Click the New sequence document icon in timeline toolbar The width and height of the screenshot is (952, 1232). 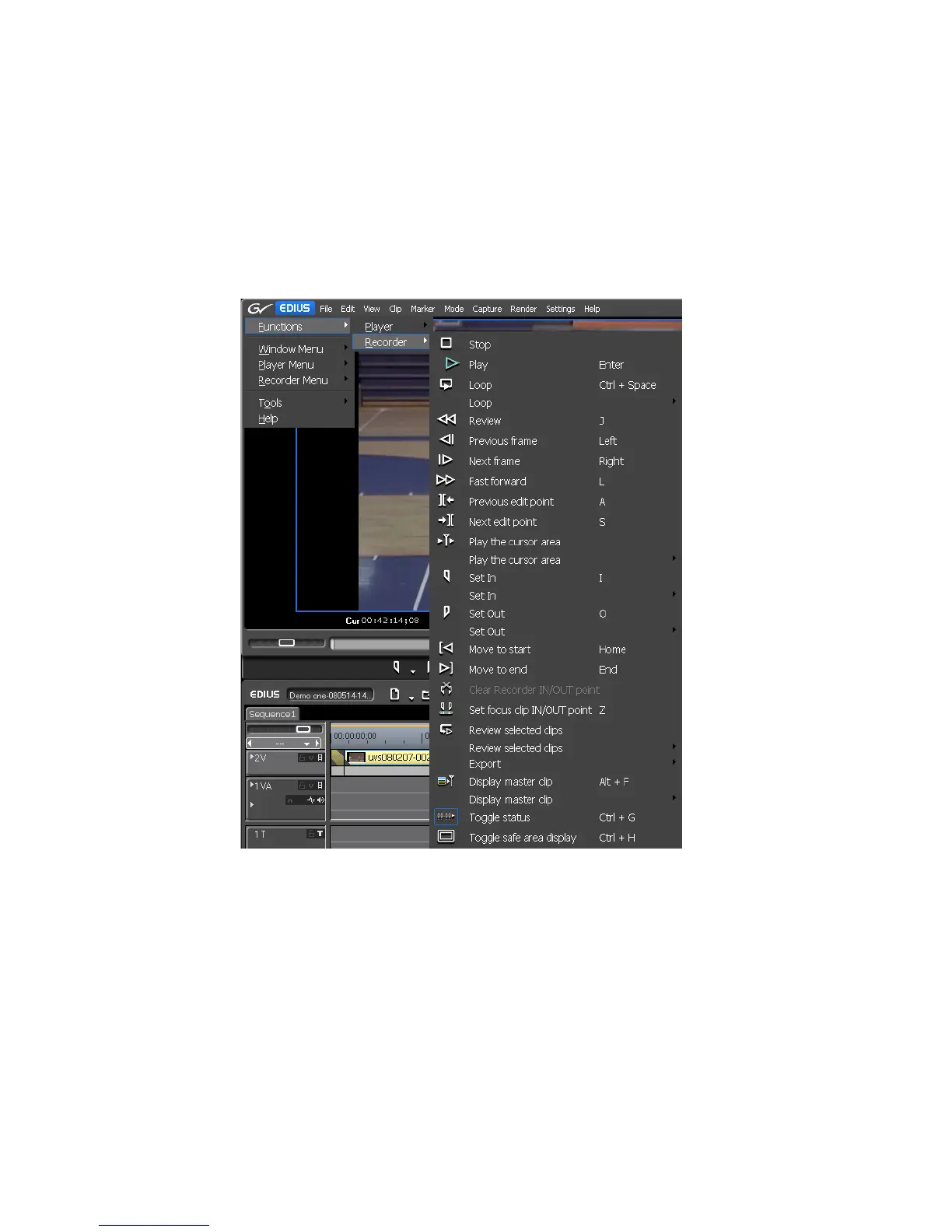click(x=395, y=694)
